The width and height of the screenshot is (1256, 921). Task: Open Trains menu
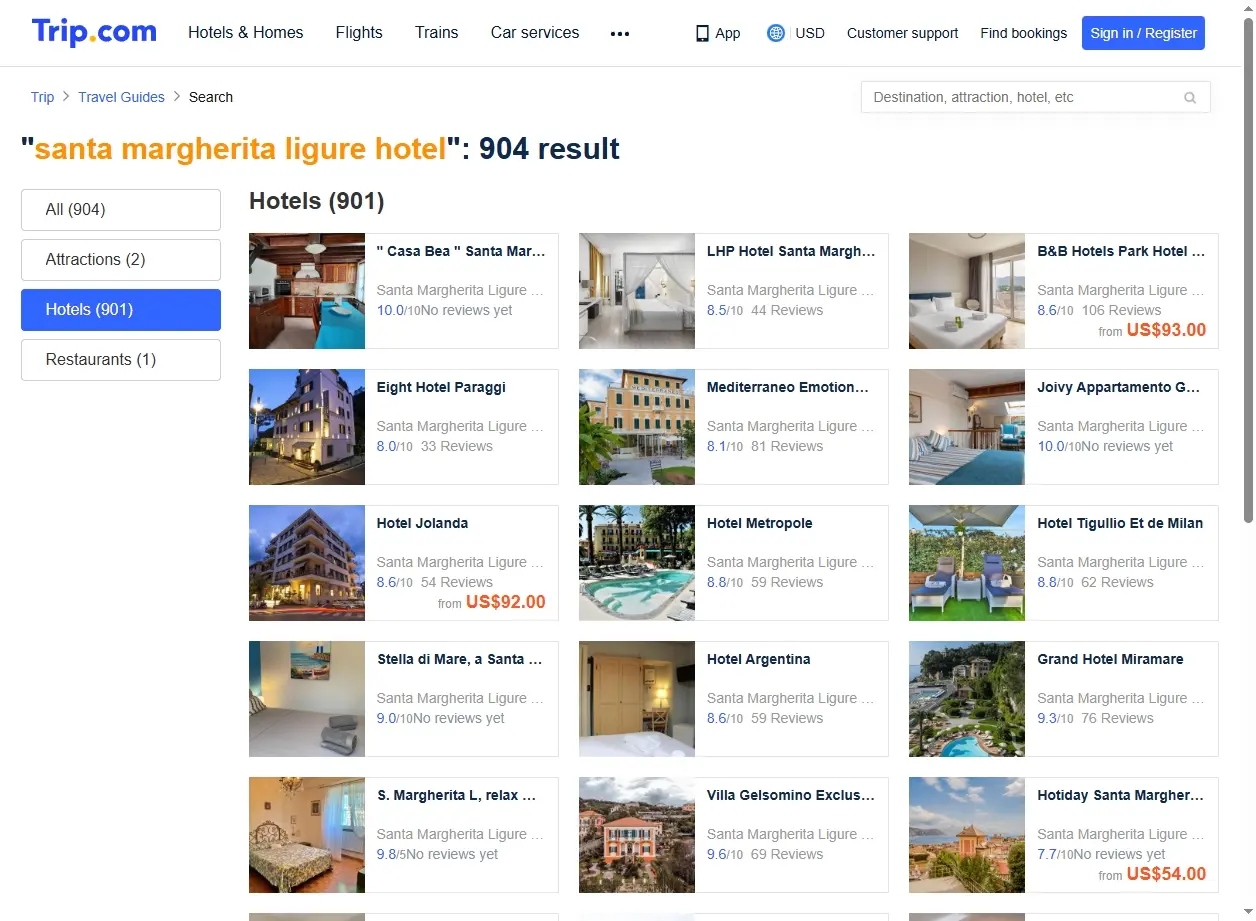coord(437,32)
